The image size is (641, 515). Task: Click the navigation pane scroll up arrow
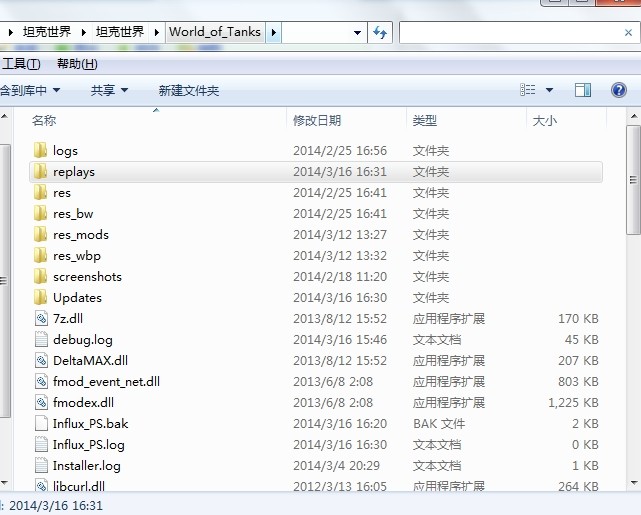tap(4, 116)
